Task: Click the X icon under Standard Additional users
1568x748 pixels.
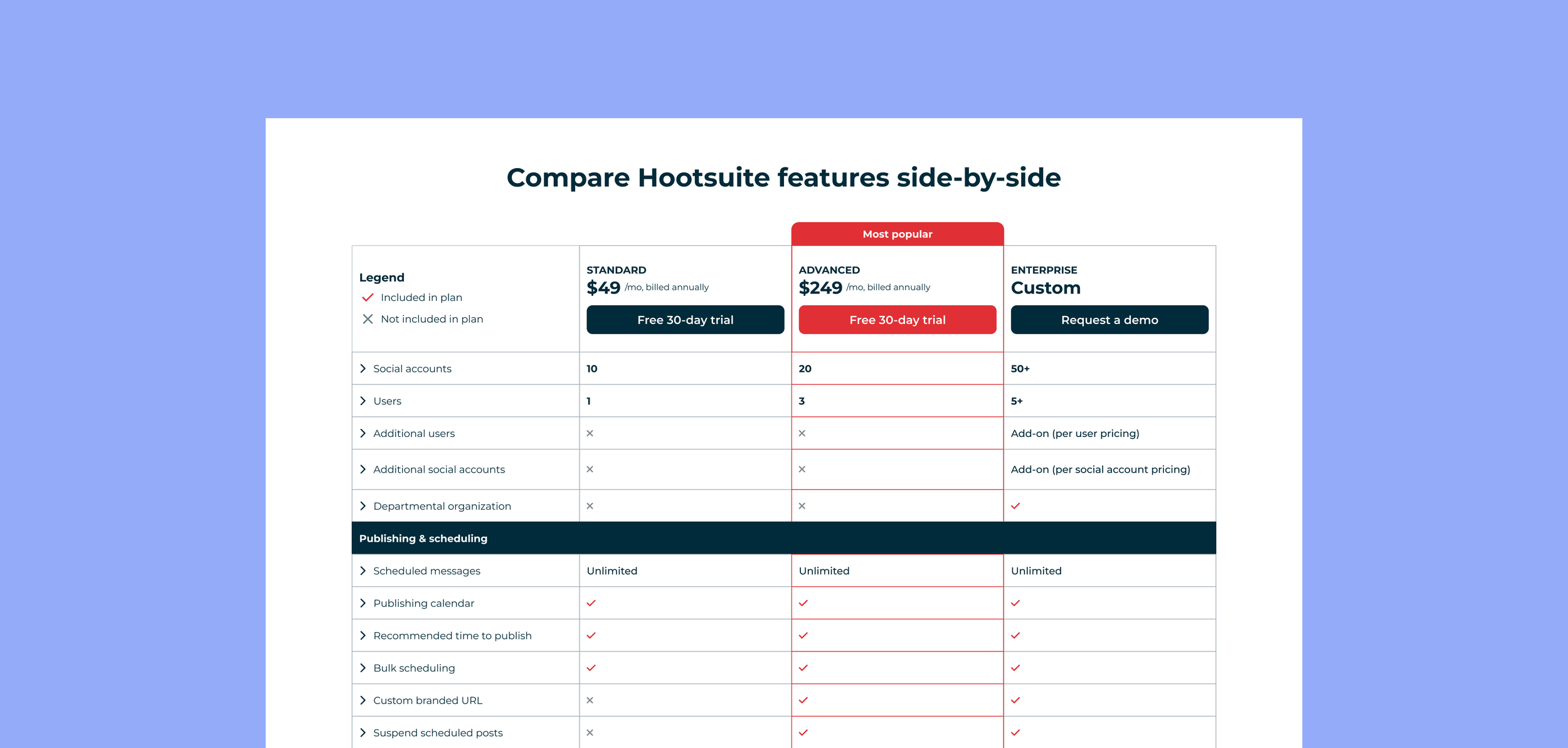Action: point(590,433)
